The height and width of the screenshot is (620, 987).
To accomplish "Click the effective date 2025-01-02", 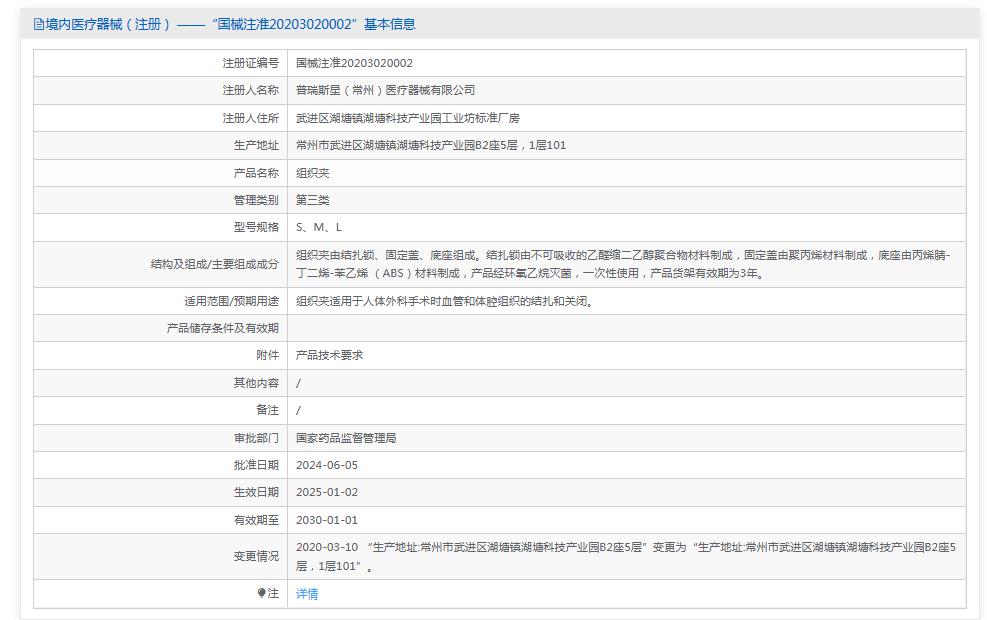I will point(327,492).
